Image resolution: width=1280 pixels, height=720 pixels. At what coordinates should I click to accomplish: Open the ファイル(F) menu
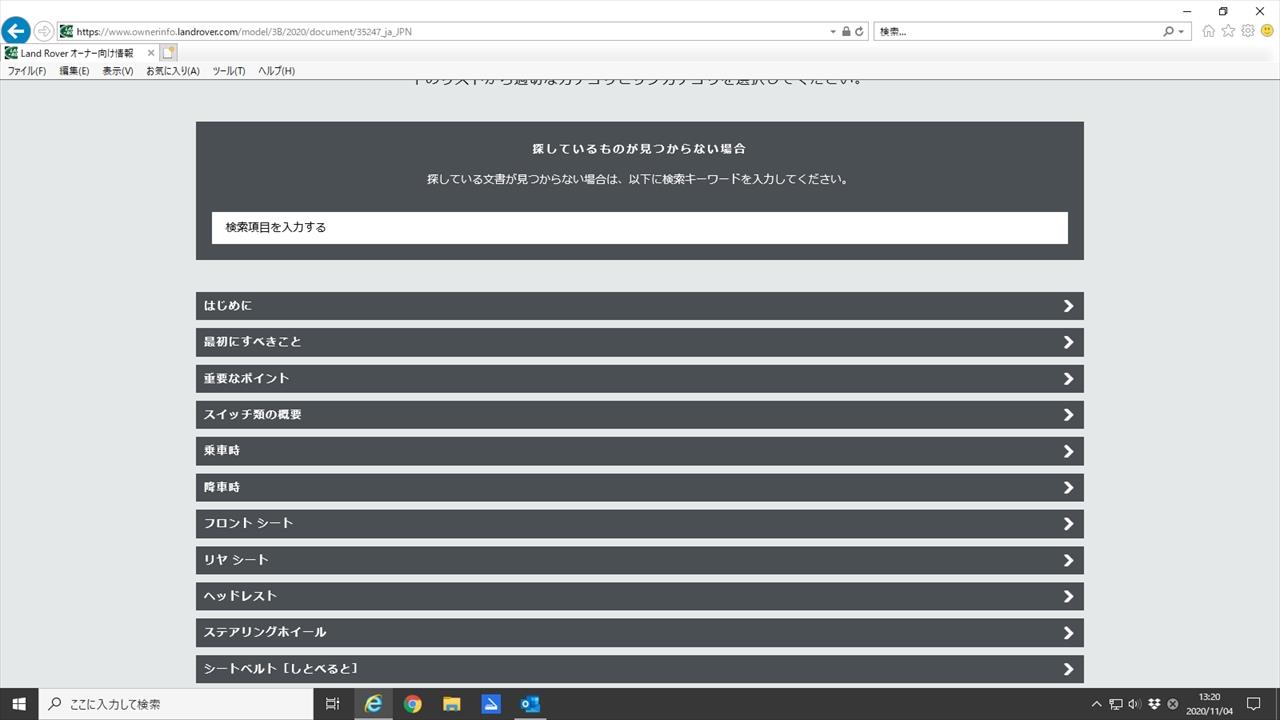coord(27,71)
